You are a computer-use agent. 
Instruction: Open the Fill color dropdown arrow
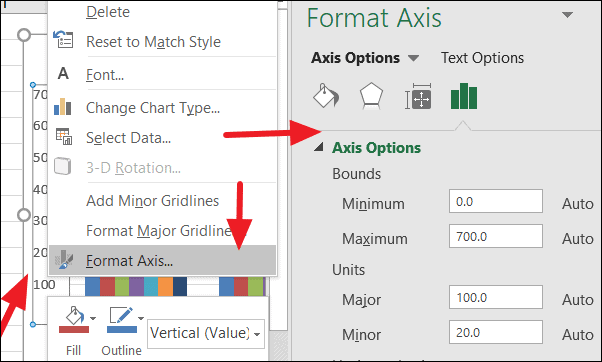click(x=93, y=319)
